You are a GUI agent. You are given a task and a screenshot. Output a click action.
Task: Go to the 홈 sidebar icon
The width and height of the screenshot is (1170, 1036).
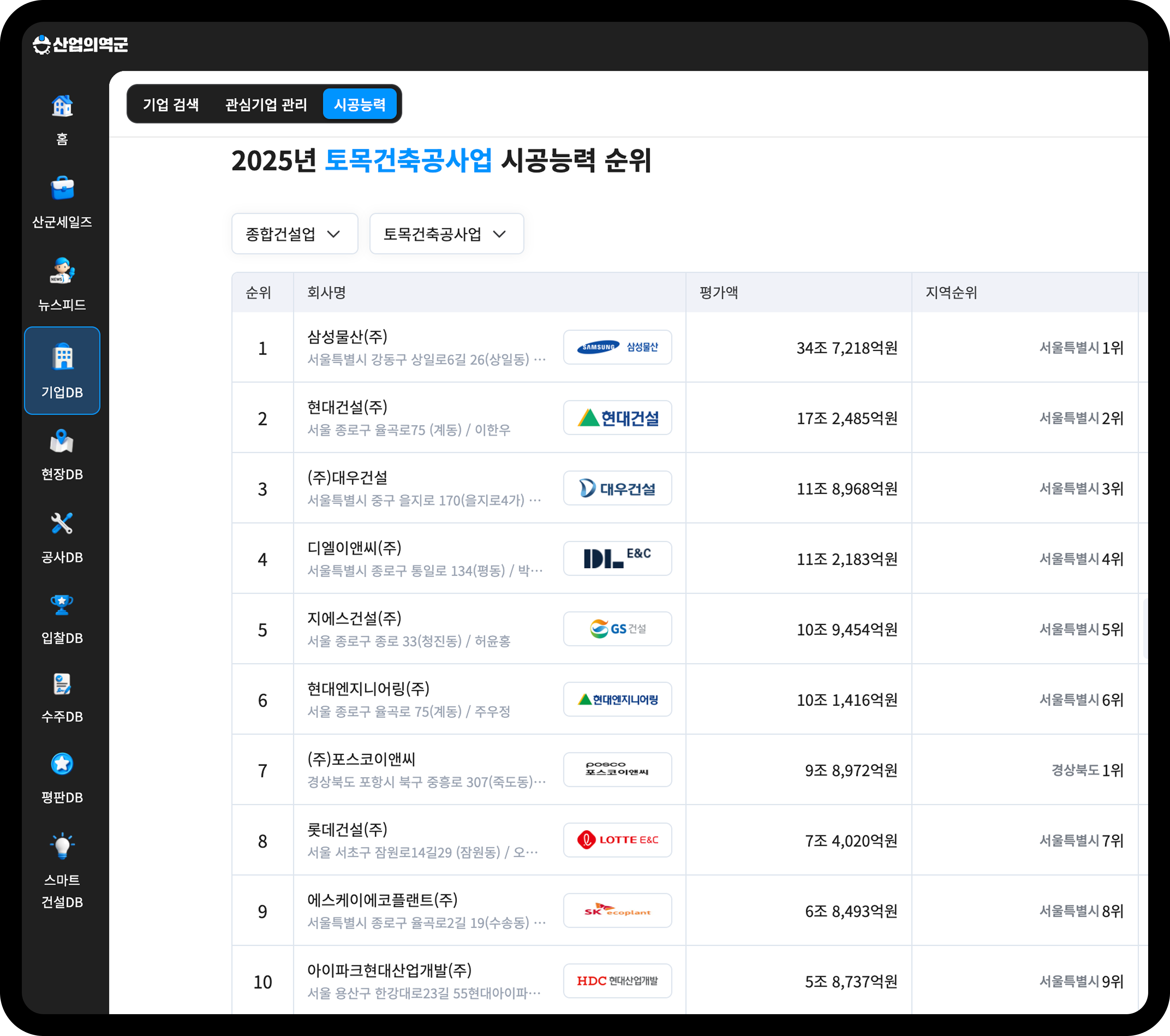pyautogui.click(x=62, y=106)
